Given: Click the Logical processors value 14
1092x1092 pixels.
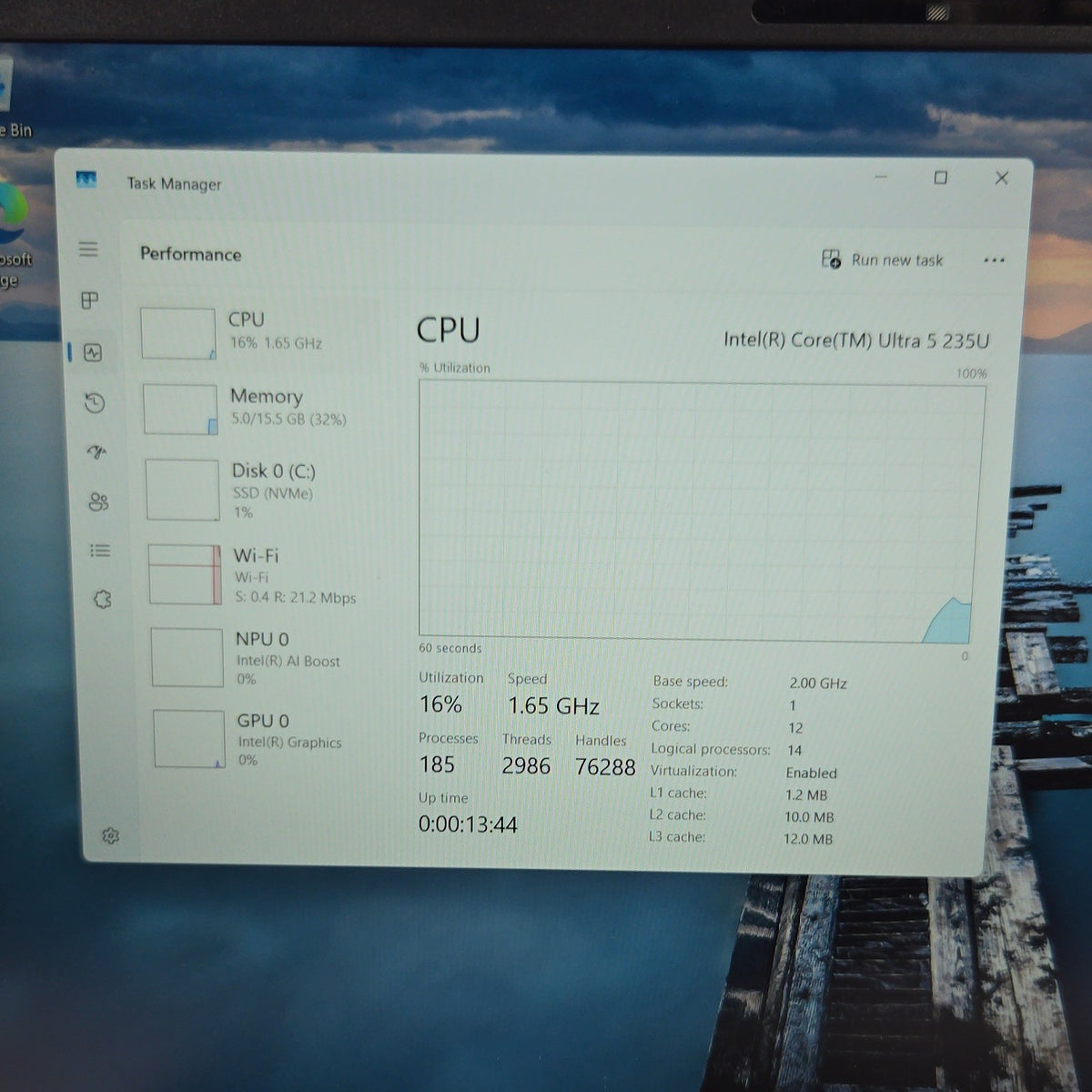Looking at the screenshot, I should (x=794, y=751).
